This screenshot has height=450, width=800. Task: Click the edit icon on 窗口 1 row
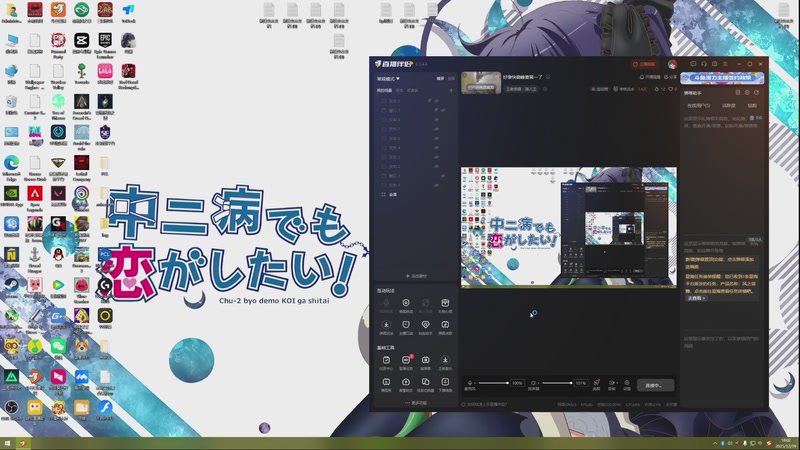pos(436,110)
